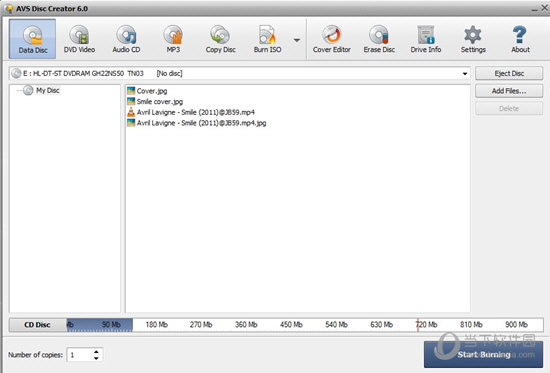Click the CD Disc type button

coord(38,325)
